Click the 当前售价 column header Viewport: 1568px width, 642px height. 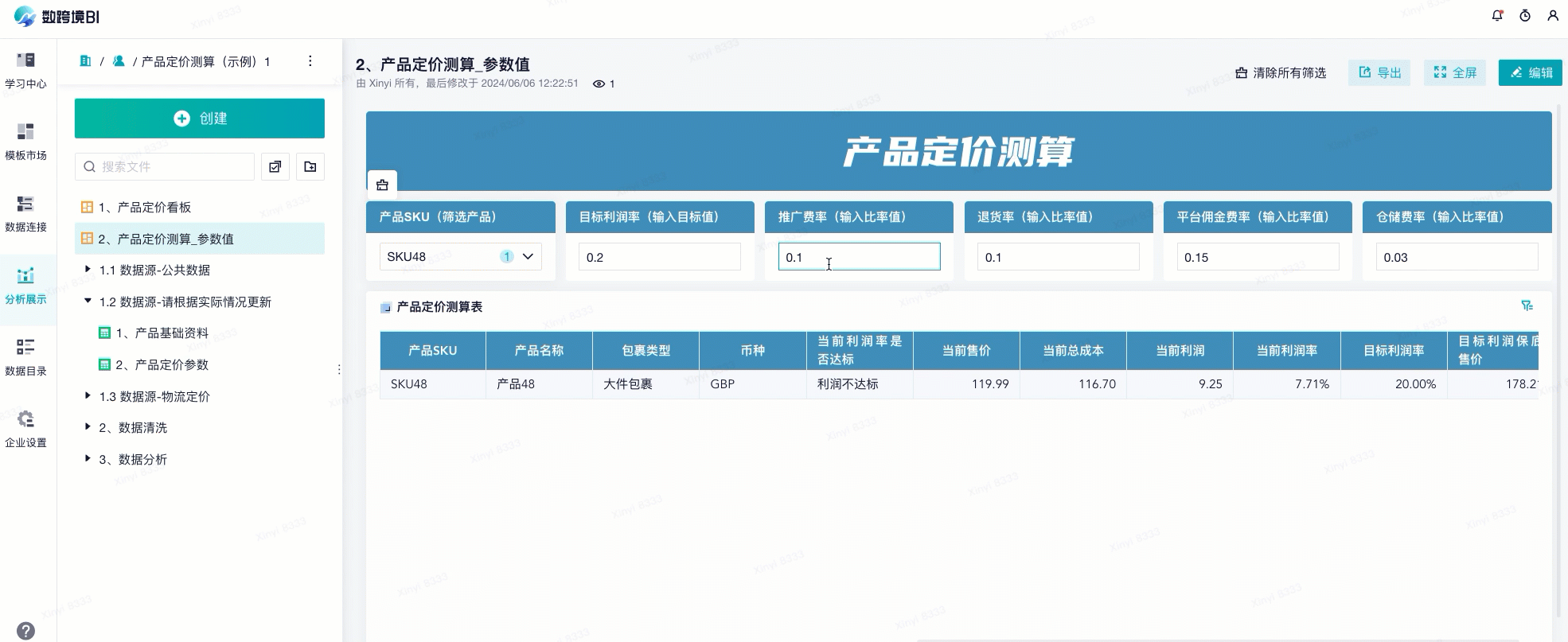pos(966,351)
